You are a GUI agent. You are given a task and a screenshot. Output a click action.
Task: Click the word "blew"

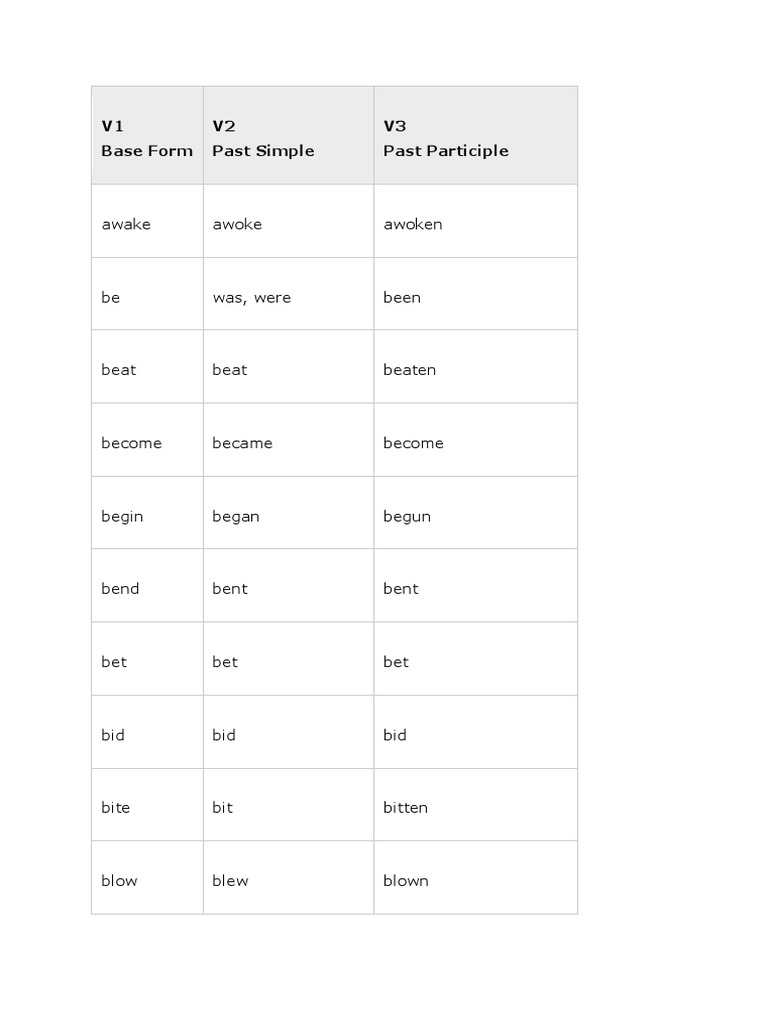[x=230, y=881]
